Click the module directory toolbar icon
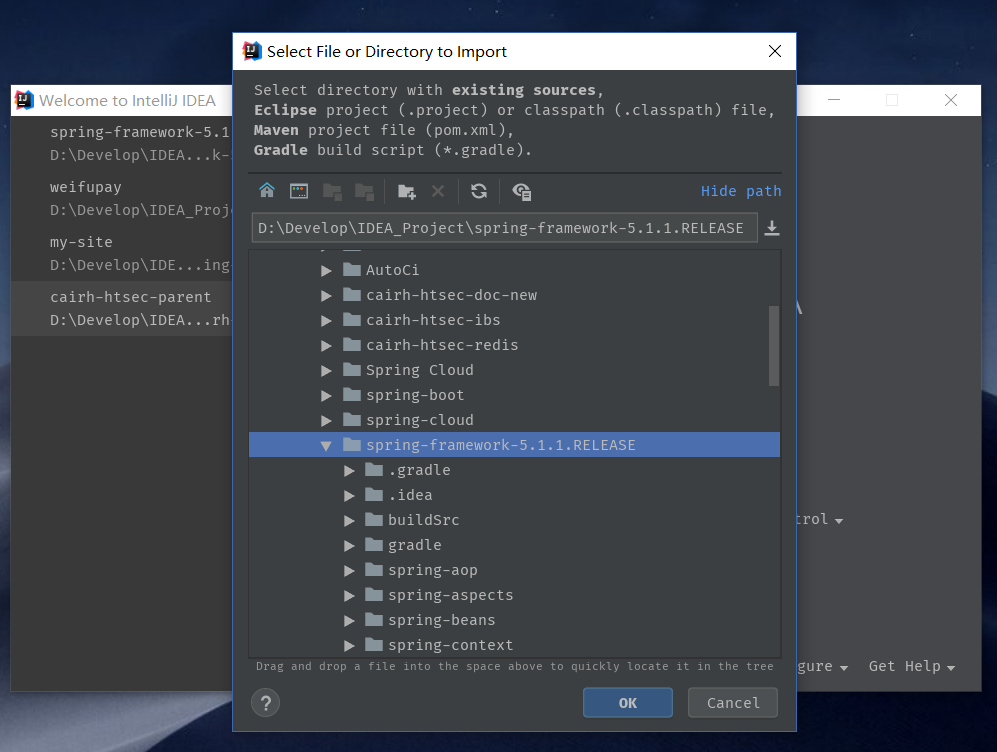 [364, 191]
